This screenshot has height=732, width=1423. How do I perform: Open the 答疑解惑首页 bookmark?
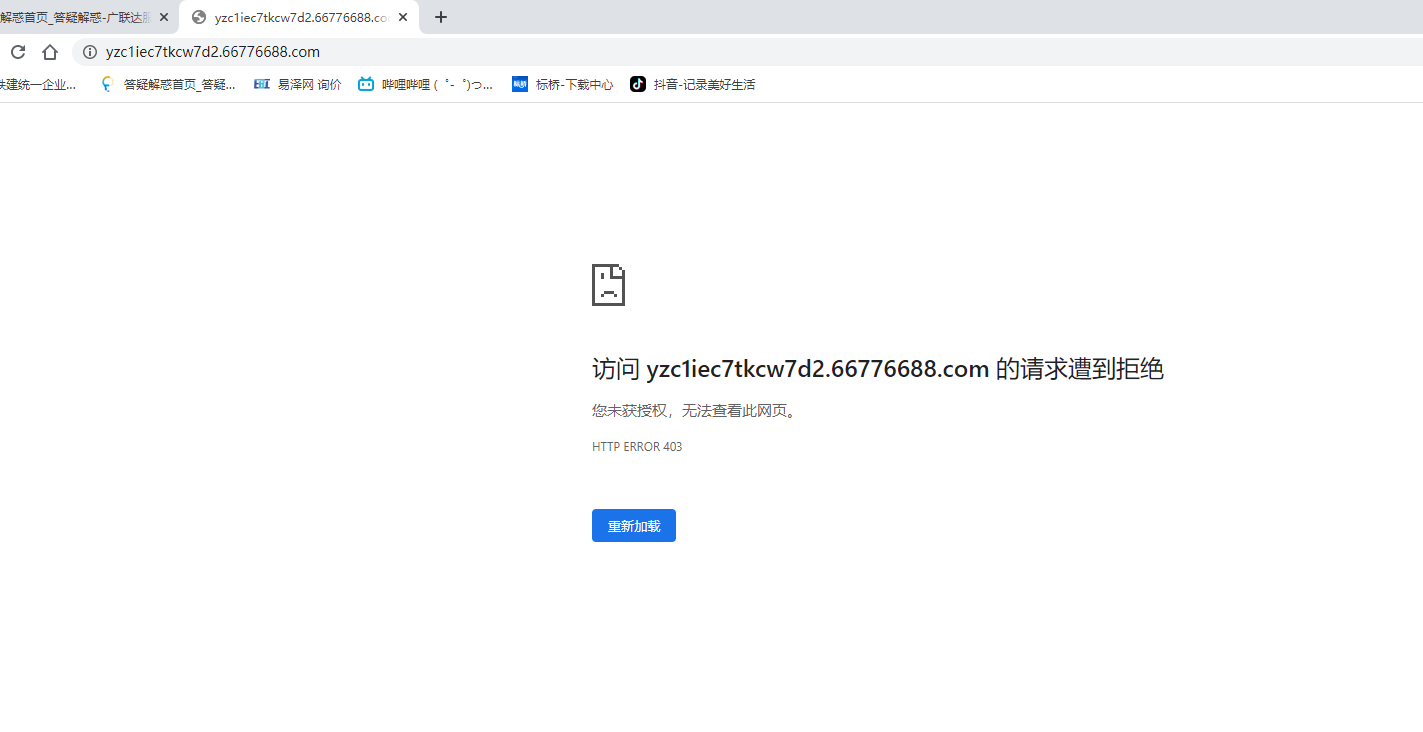[x=169, y=85]
